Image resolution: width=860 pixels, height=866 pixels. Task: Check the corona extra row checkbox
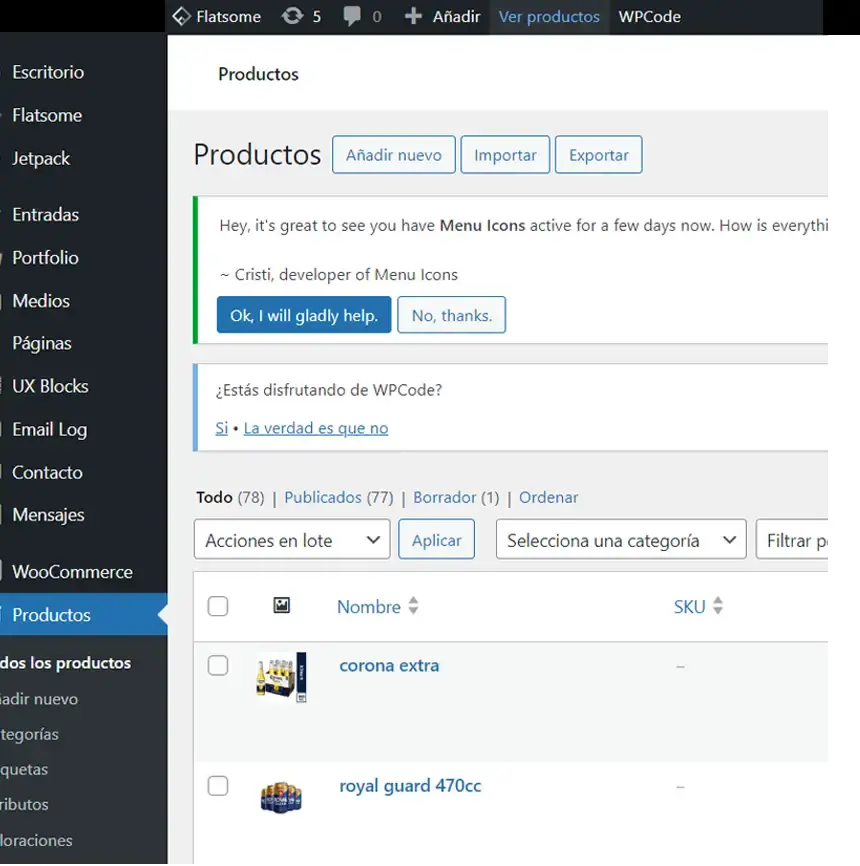[218, 666]
